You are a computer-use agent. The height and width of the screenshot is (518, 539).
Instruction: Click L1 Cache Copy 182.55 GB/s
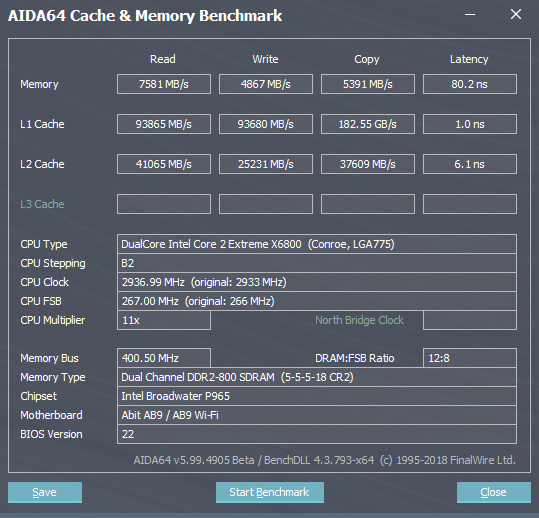click(368, 124)
